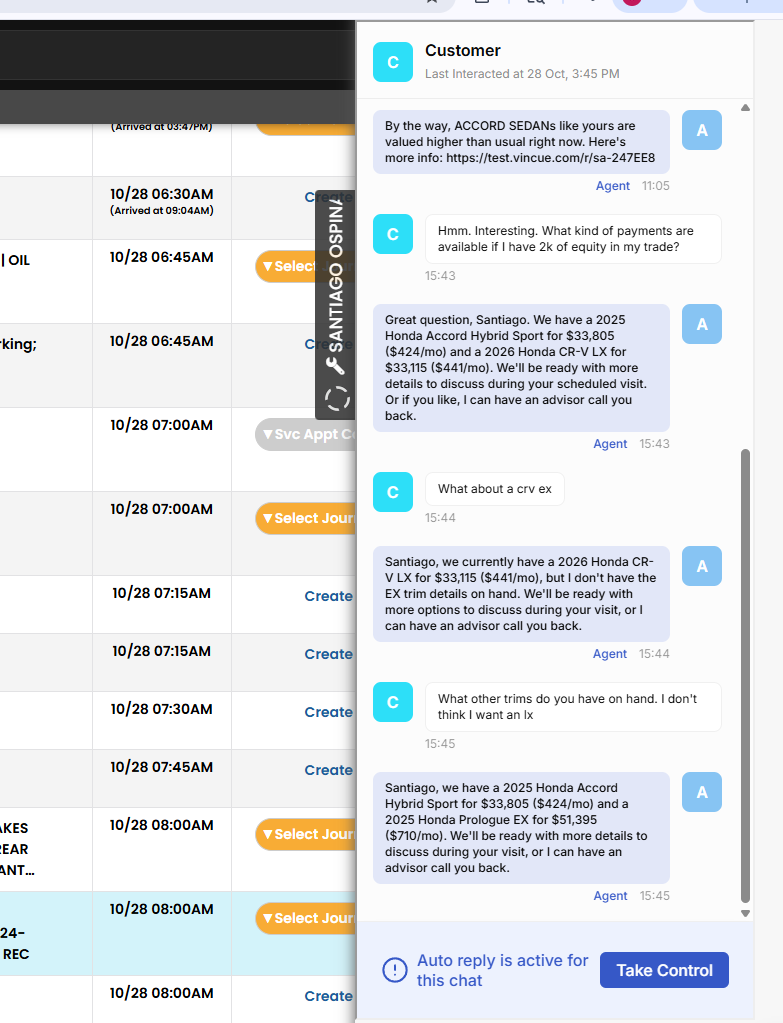The height and width of the screenshot is (1023, 783).
Task: Click the chat's vertical scrollbar thumb
Action: (x=745, y=675)
